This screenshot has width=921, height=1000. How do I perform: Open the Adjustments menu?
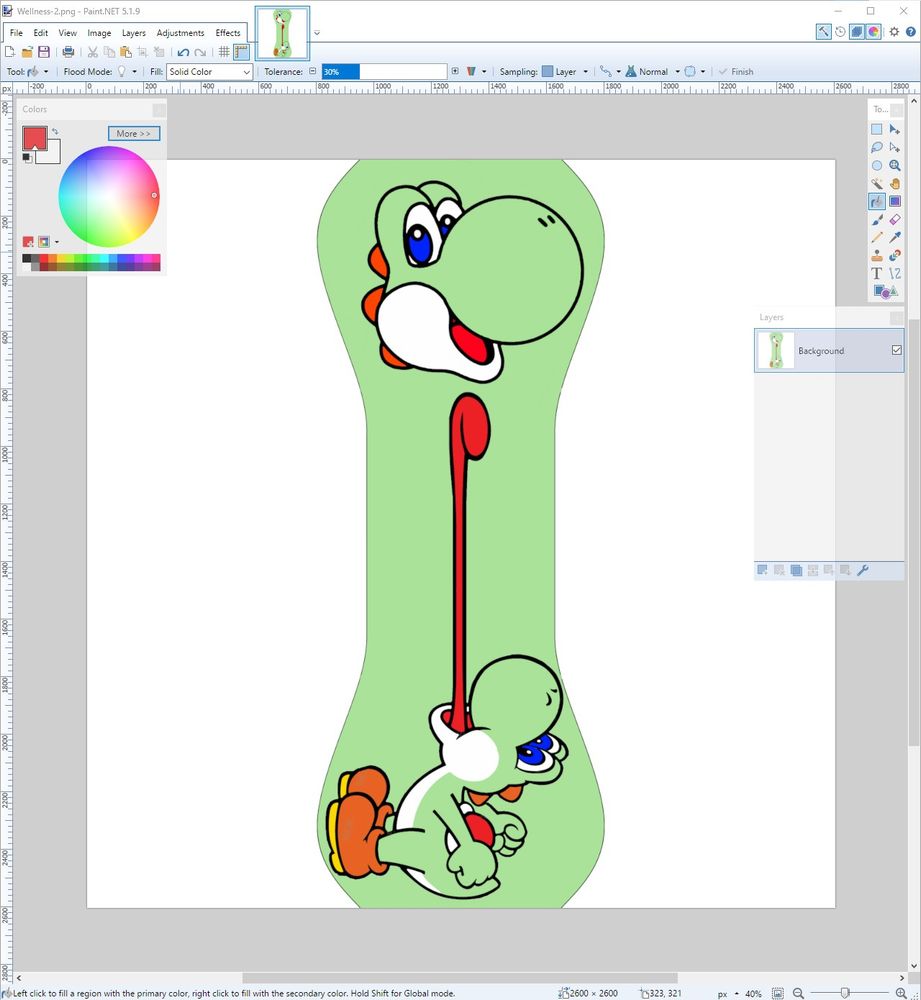180,33
